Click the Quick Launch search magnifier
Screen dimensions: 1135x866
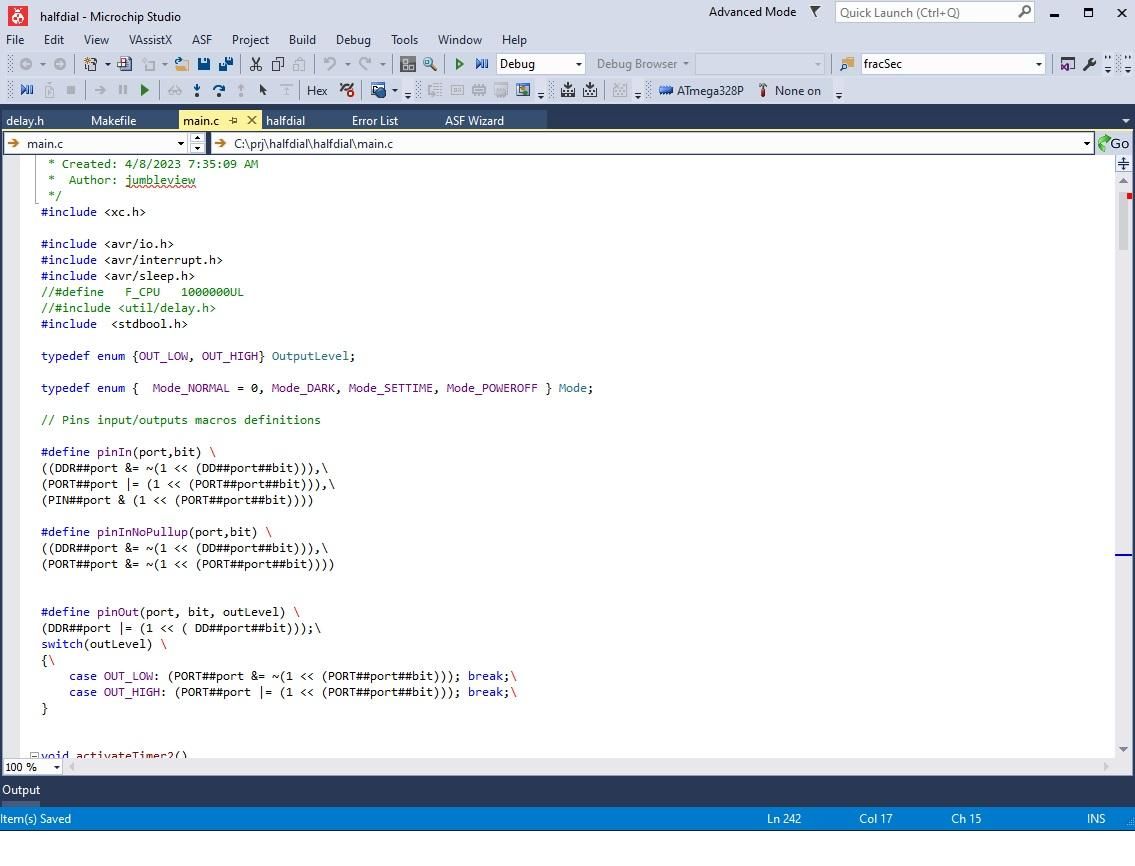point(1024,12)
